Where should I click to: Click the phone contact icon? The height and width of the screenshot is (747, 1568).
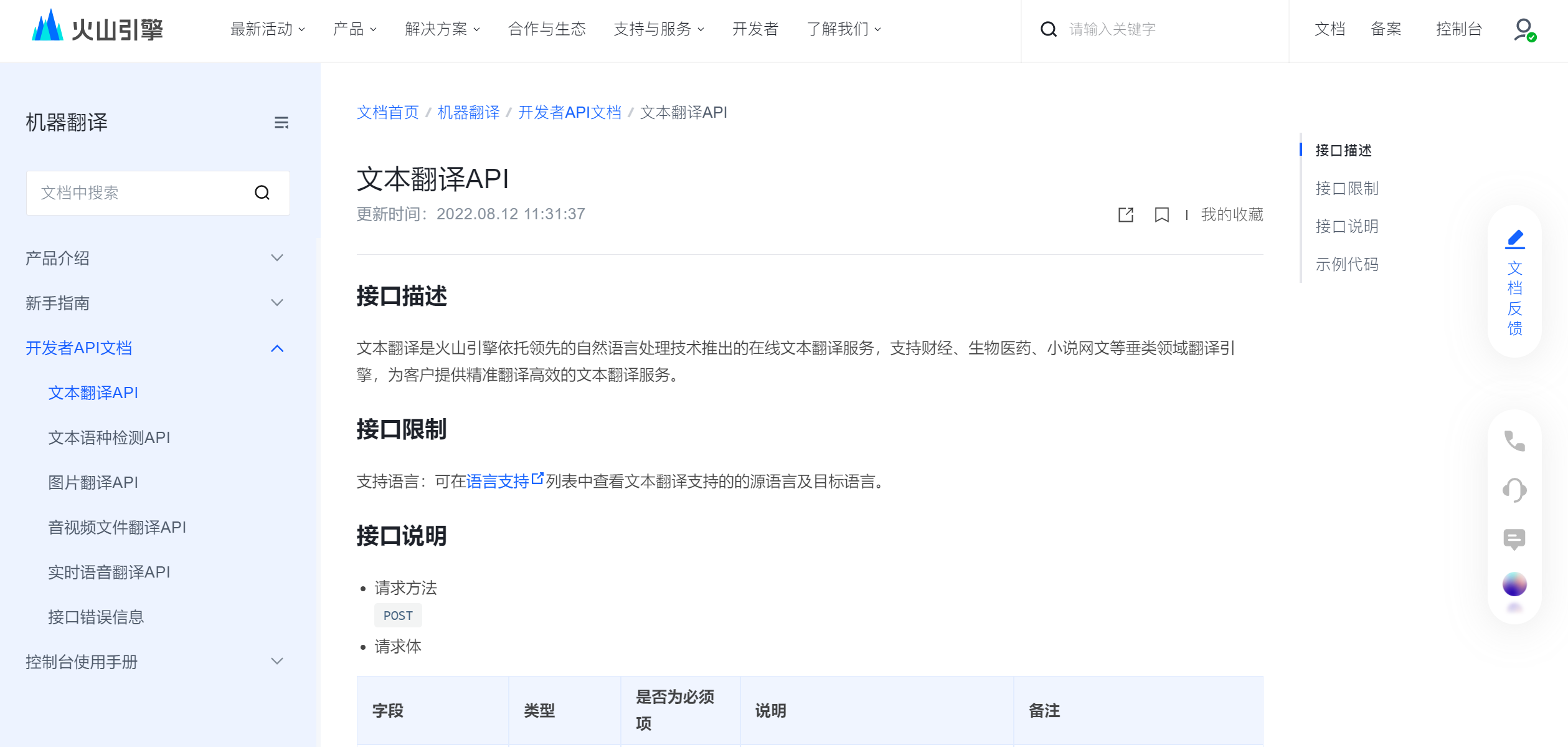[1514, 441]
